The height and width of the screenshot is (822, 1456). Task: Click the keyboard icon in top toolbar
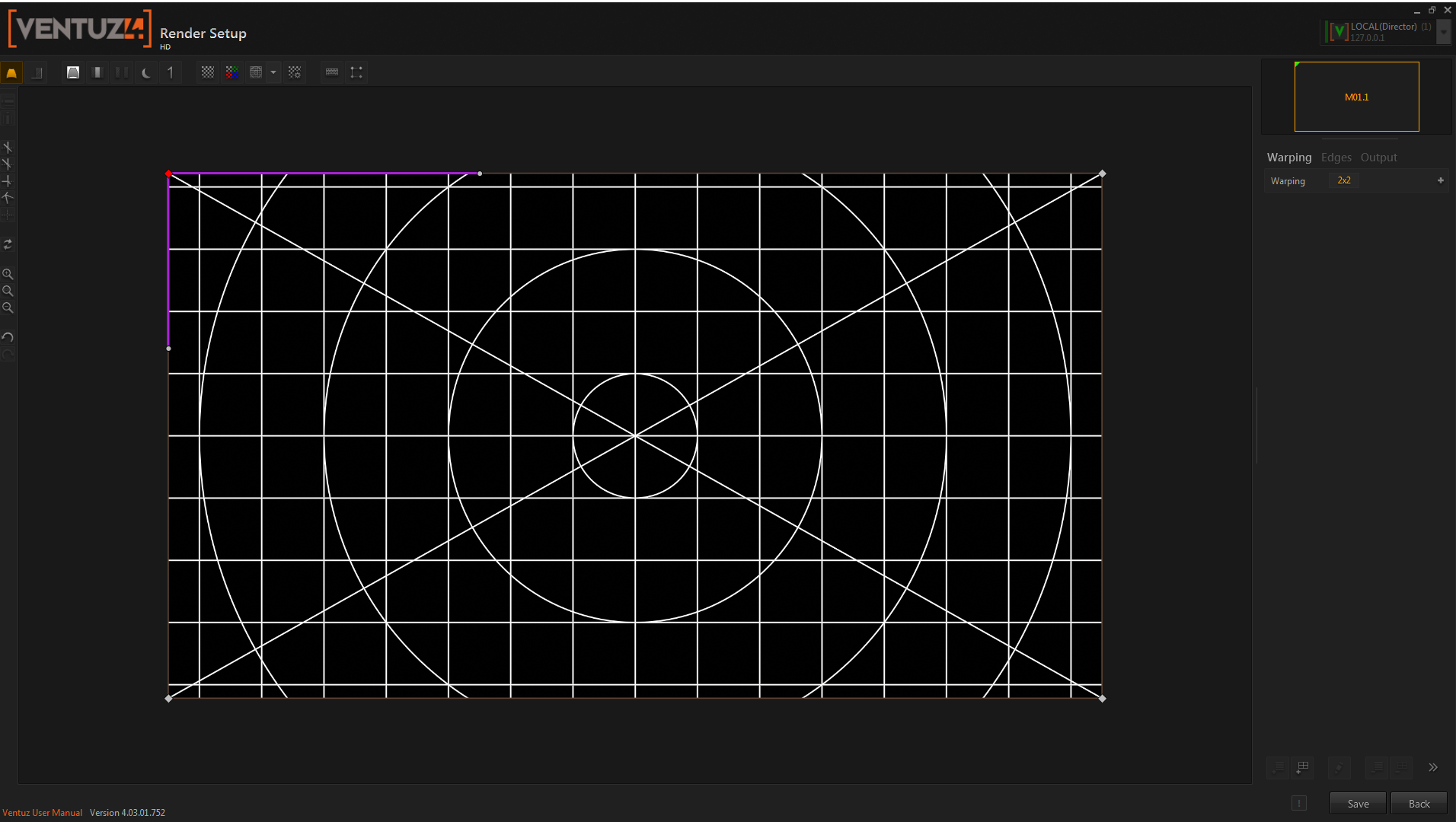coord(331,72)
